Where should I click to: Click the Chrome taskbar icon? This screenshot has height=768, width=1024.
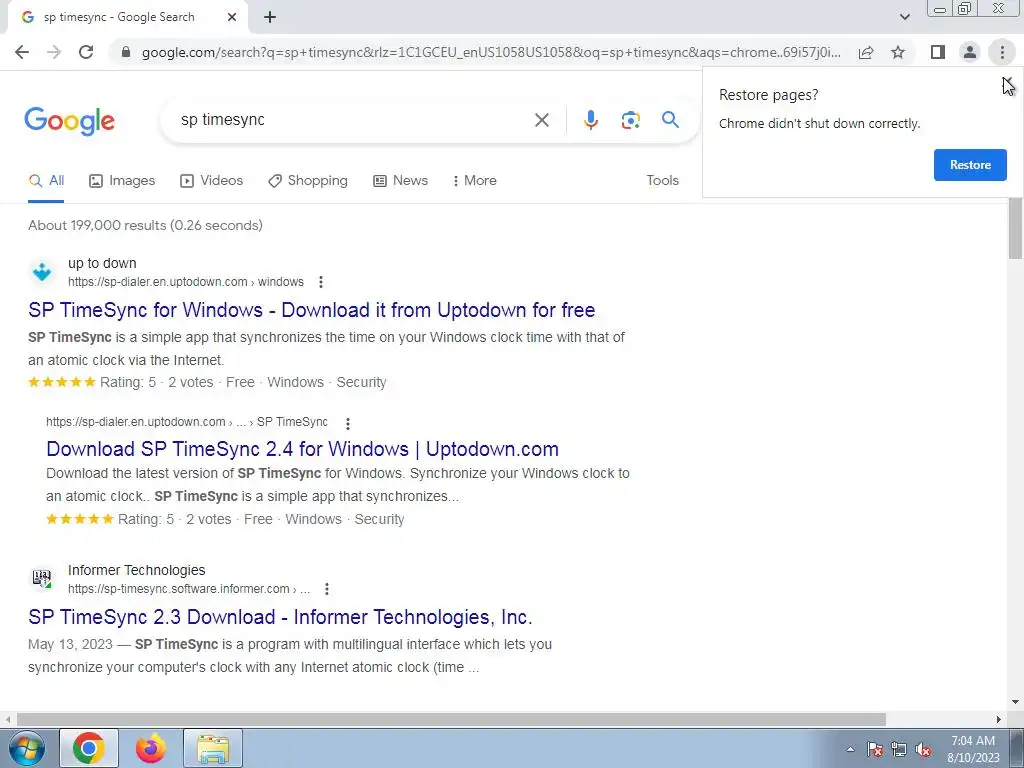(x=89, y=748)
